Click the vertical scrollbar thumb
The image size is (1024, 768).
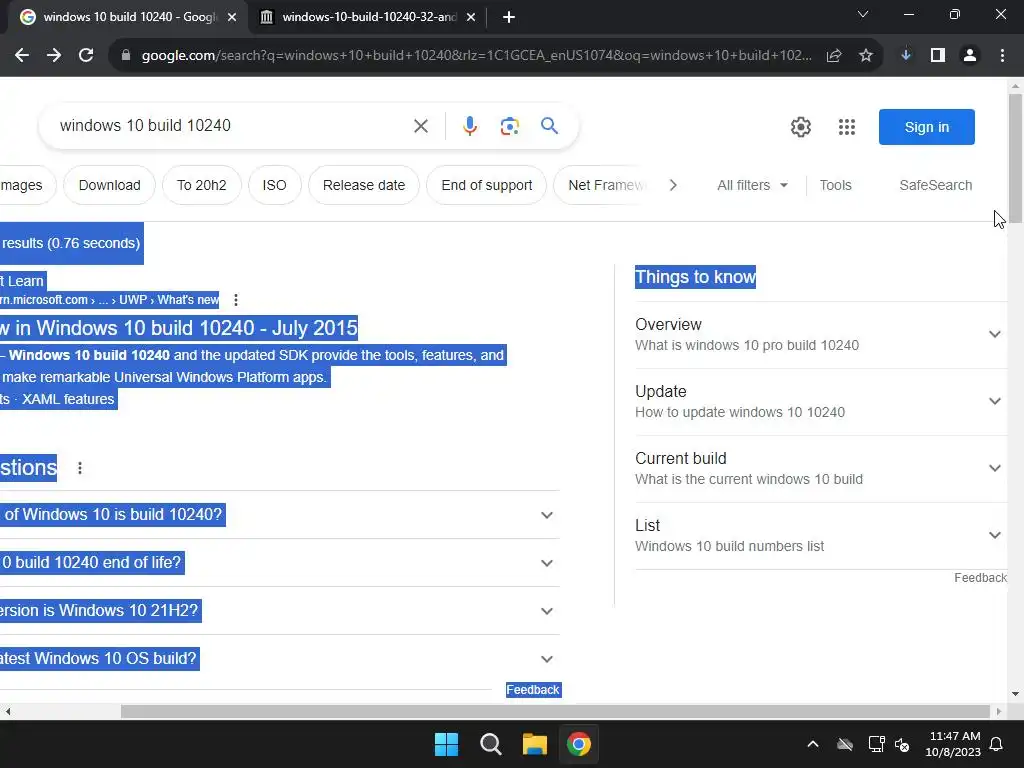tap(1015, 159)
